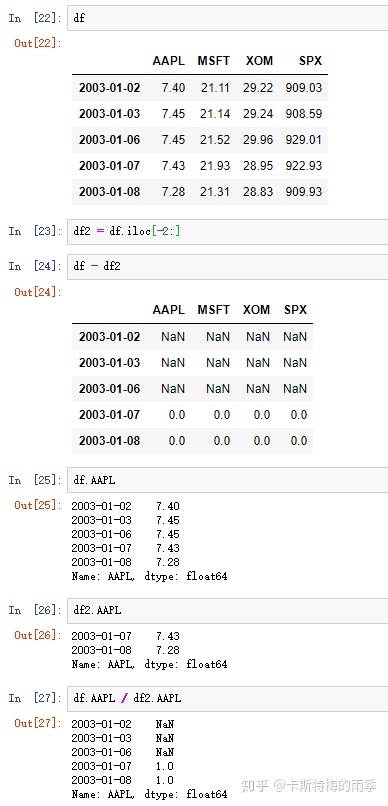Click the table cell showing 29.22
This screenshot has width=388, height=806.
(258, 88)
